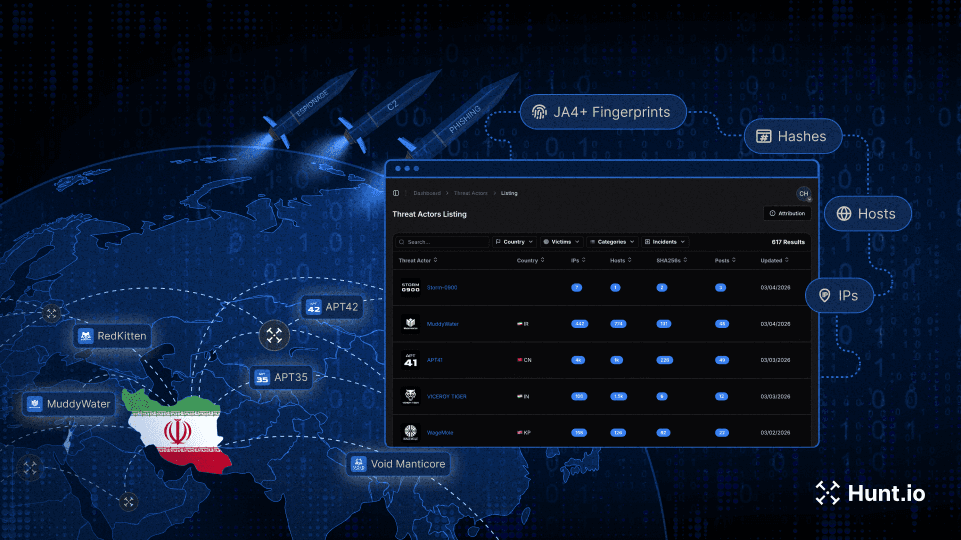Click the APT35 badge icon on the map
961x540 pixels.
pyautogui.click(x=262, y=377)
